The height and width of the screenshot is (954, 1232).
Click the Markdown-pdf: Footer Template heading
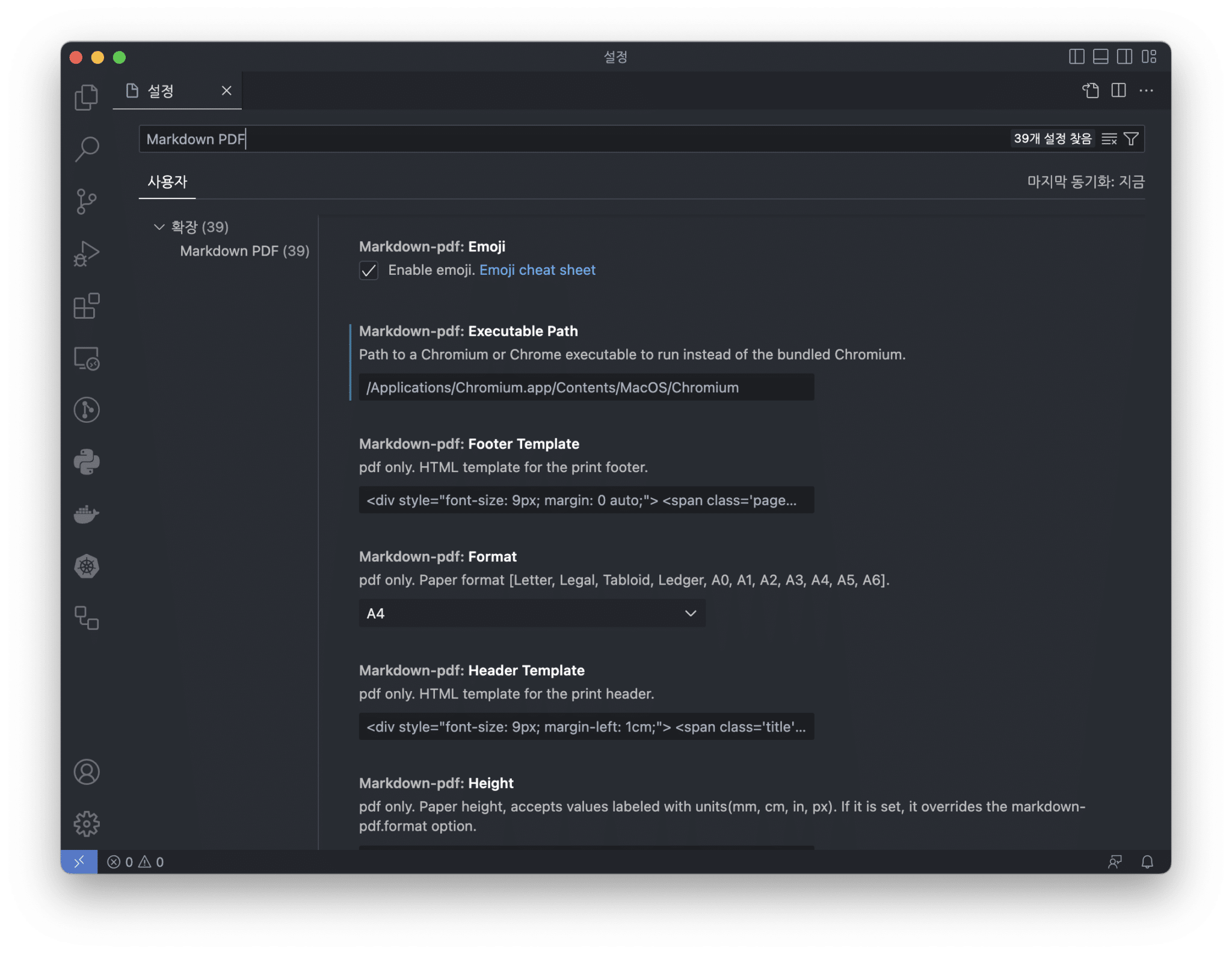click(469, 444)
